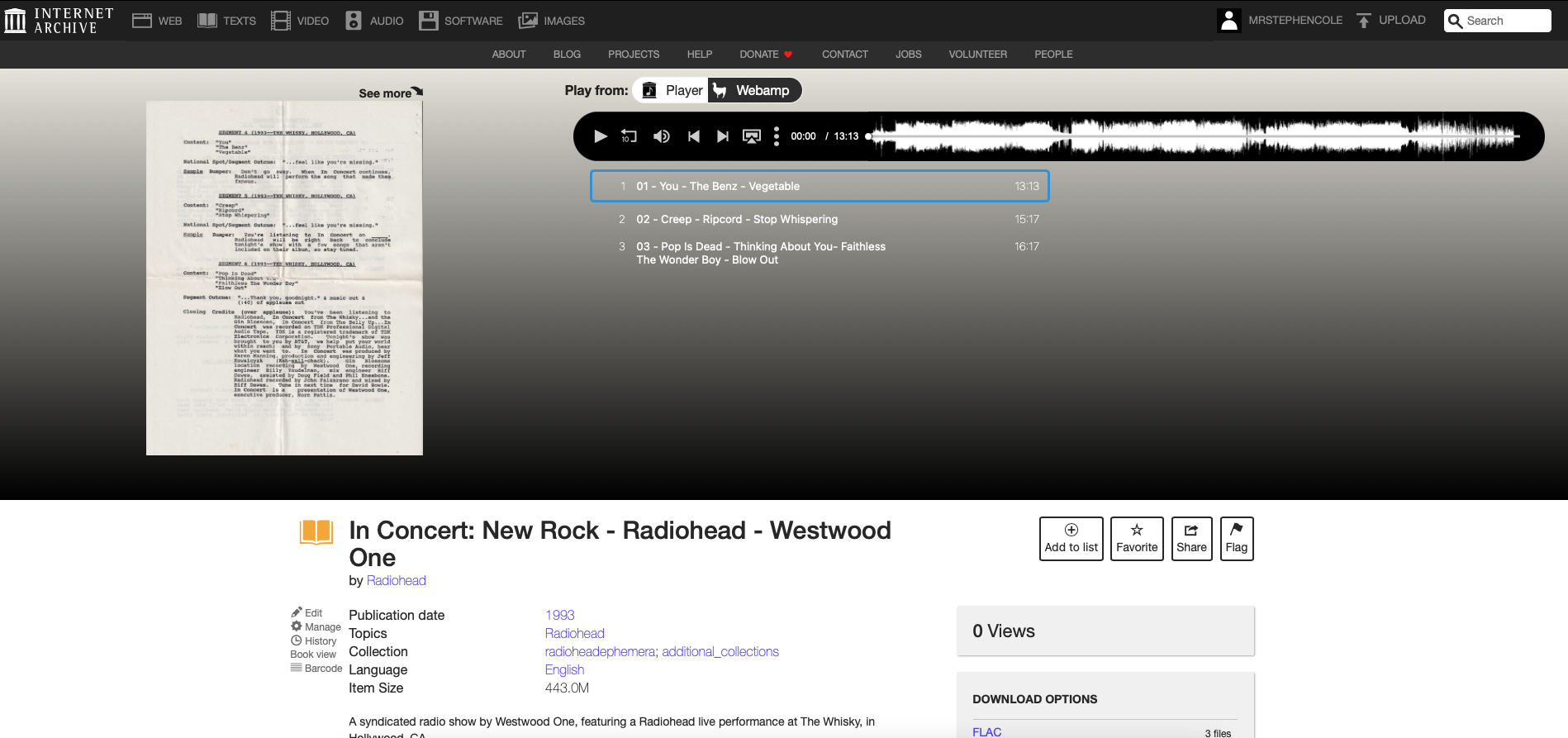Mute the player volume
The image size is (1568, 738).
pos(662,136)
